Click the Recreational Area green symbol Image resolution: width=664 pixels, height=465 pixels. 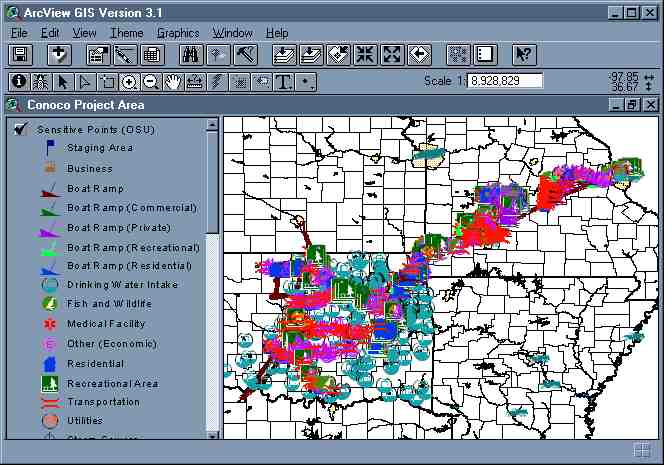point(50,384)
